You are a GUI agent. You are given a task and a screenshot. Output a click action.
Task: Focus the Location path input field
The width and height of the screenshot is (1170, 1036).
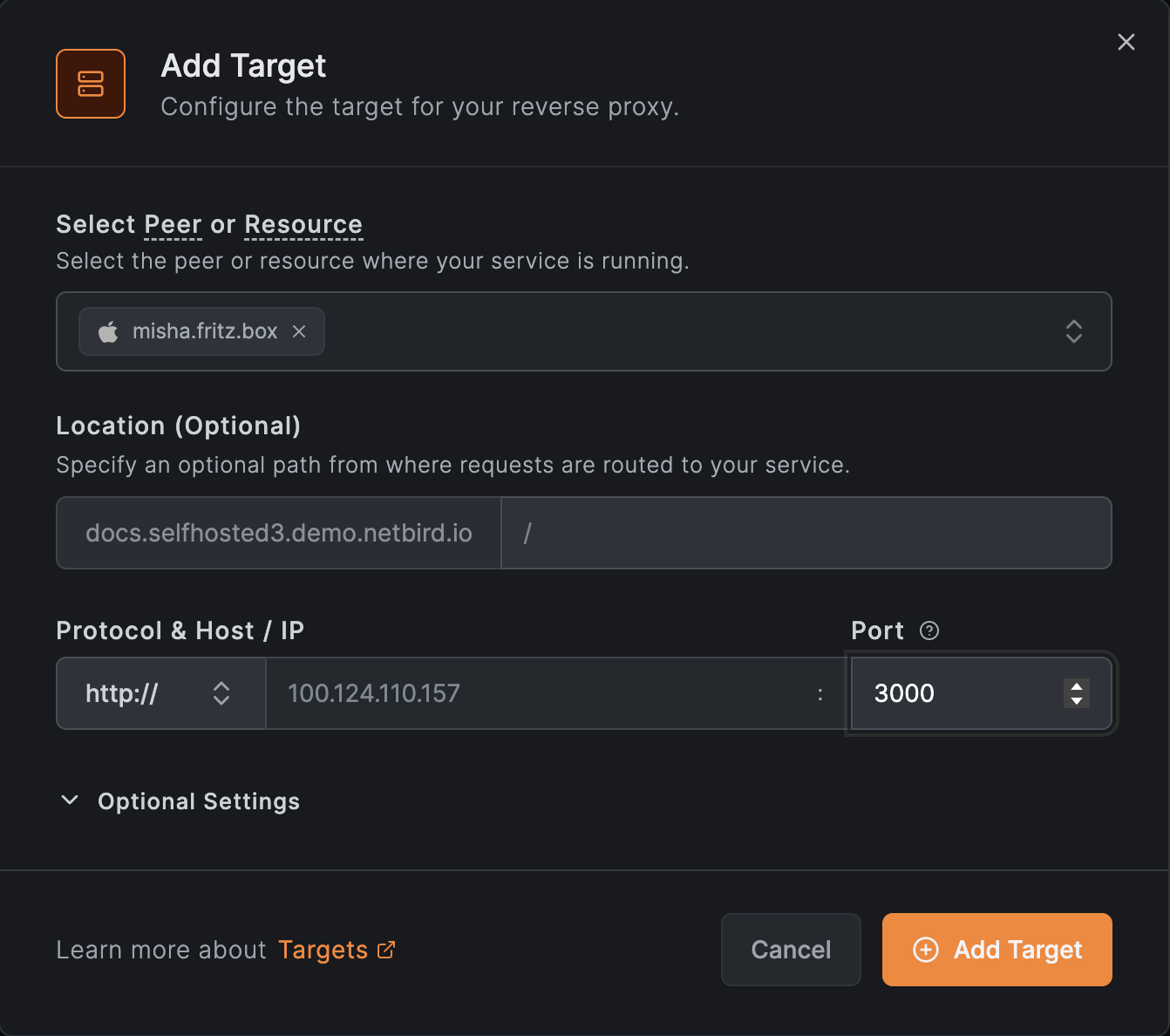point(806,533)
